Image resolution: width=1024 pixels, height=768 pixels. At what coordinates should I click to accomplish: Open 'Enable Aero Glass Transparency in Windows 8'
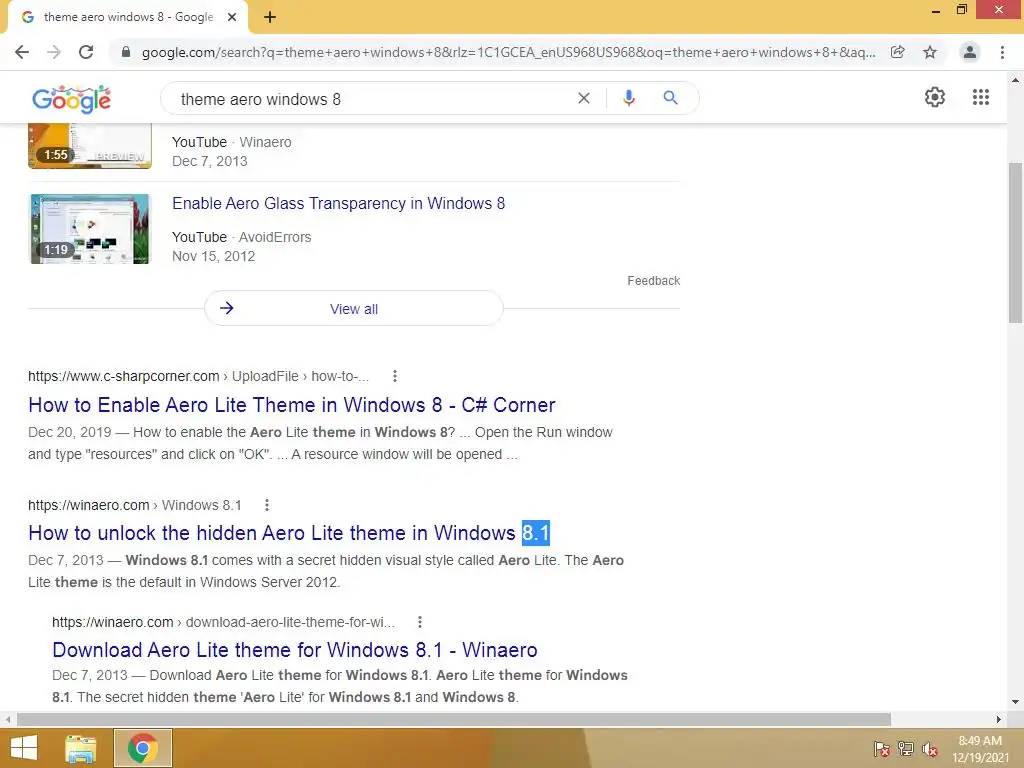pos(338,203)
